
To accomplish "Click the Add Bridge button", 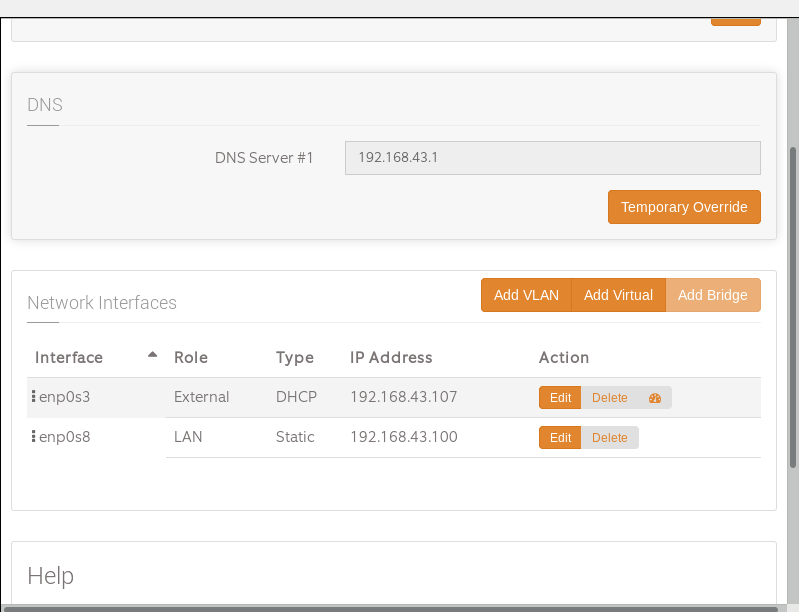I will [x=712, y=295].
